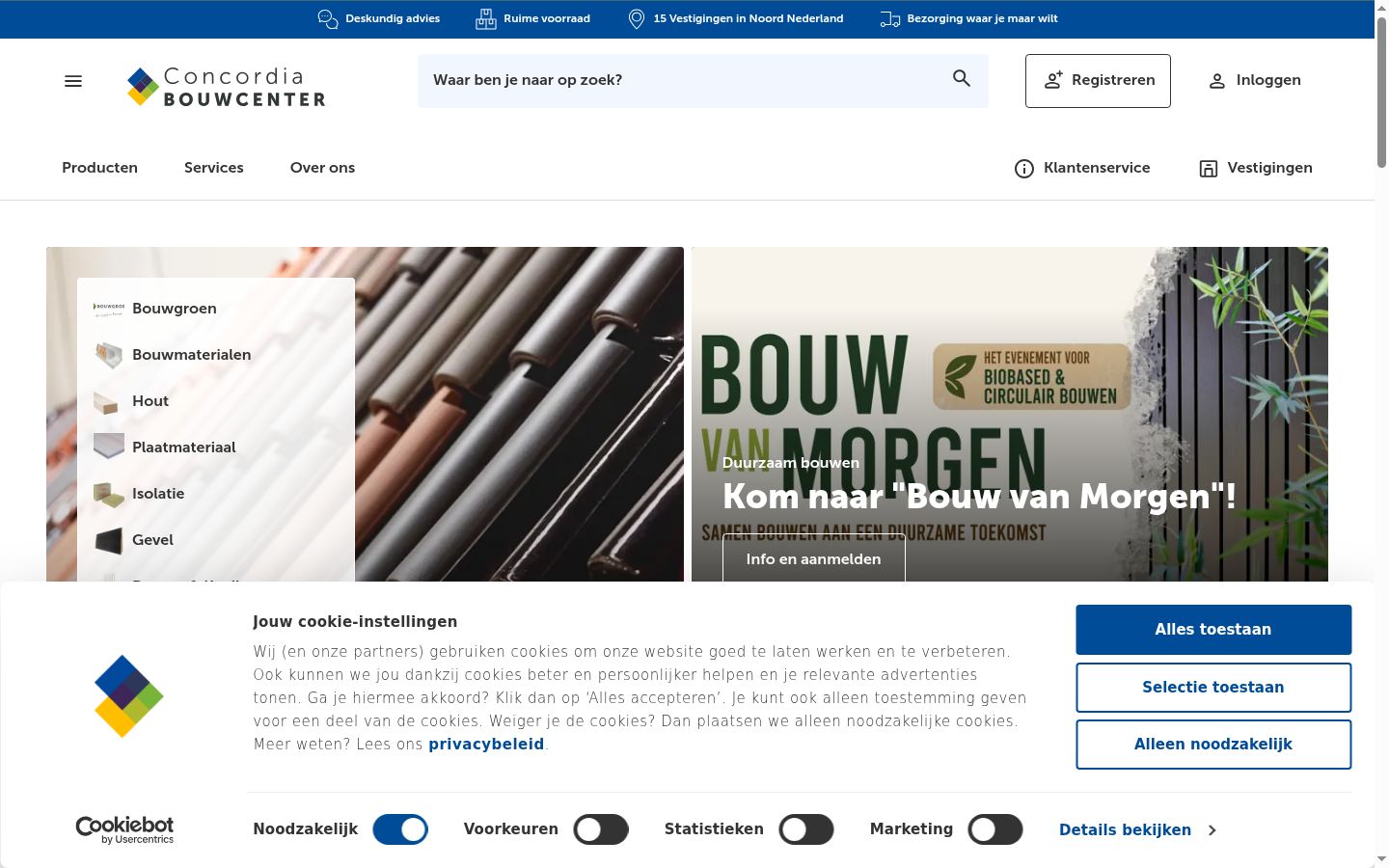Click the Bouwgroen category thumbnail icon
Screen dimensions: 1389x868
[109, 309]
